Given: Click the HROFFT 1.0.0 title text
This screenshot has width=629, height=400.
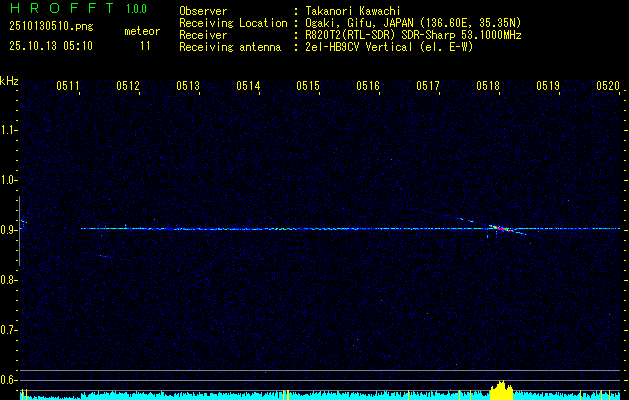Looking at the screenshot, I should tap(78, 8).
